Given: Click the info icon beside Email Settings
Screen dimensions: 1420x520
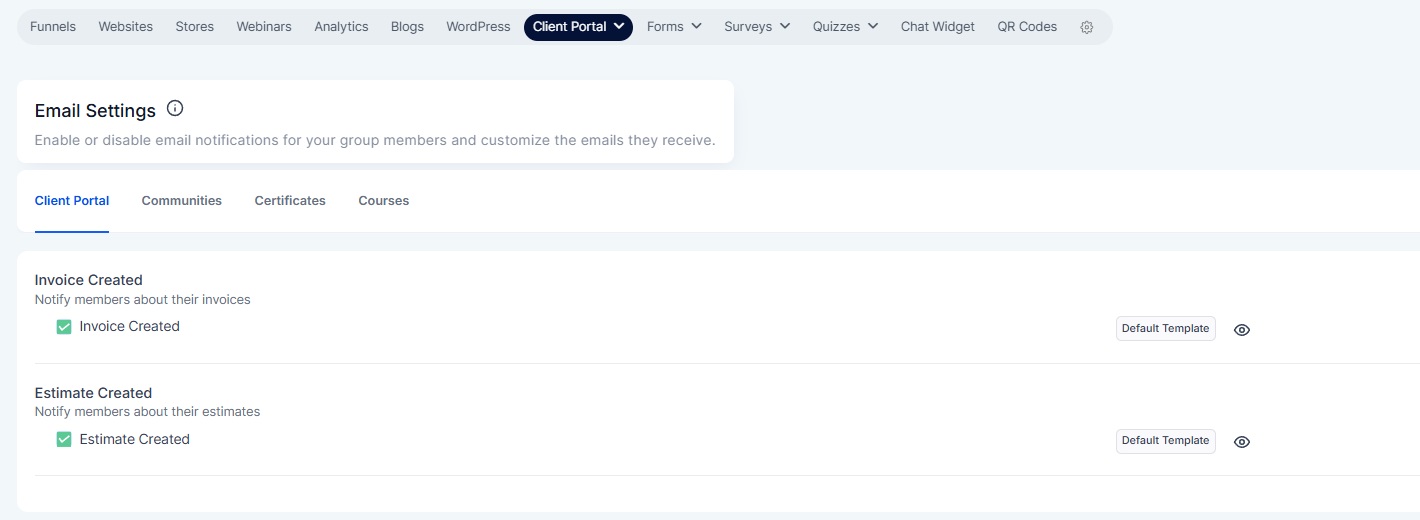Looking at the screenshot, I should click(x=175, y=108).
